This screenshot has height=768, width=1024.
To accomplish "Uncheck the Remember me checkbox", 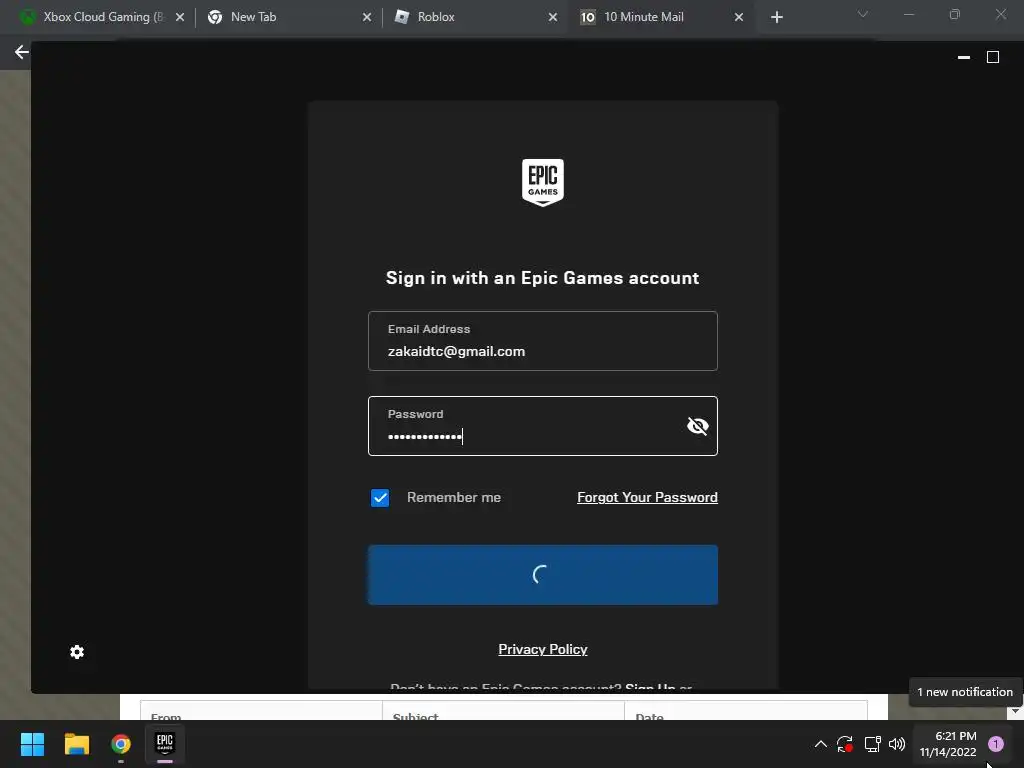I will tap(380, 498).
